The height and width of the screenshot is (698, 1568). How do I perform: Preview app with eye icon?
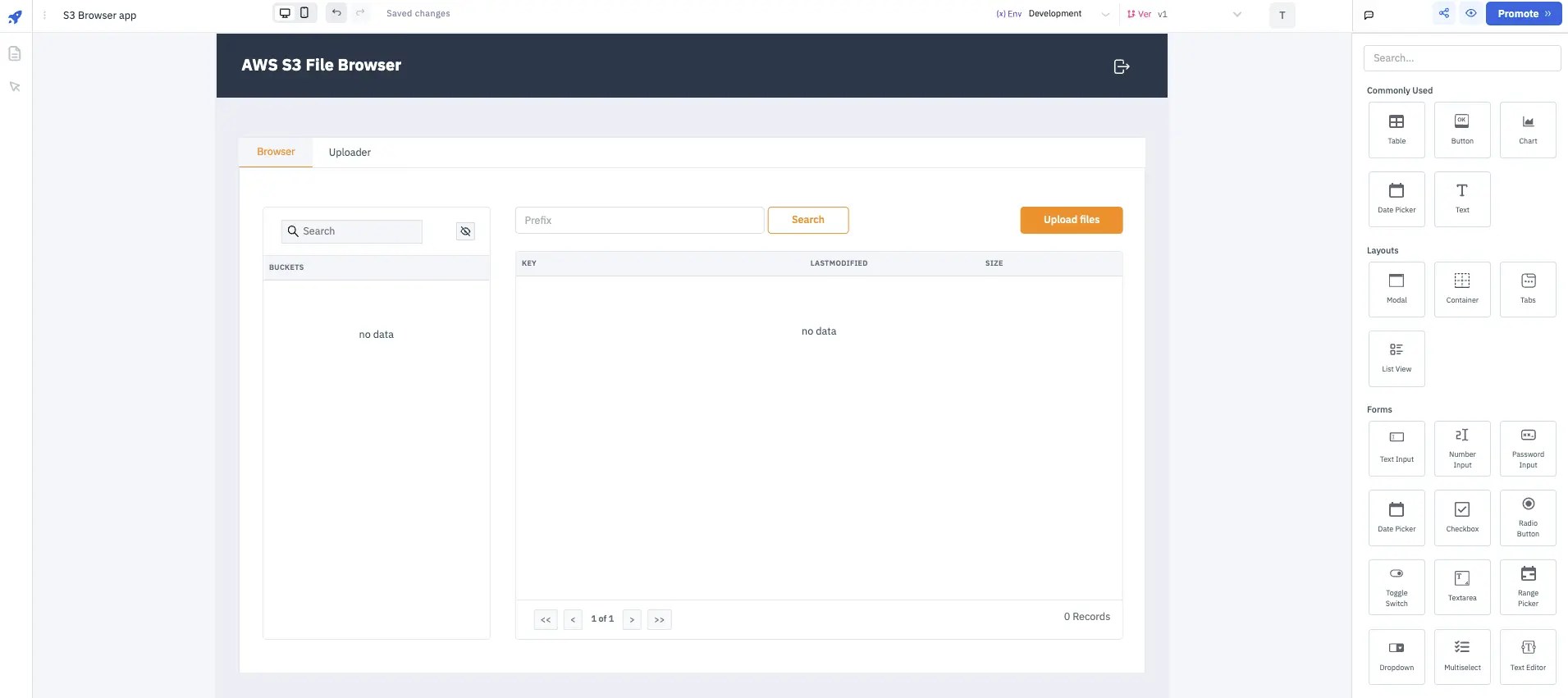[1471, 13]
